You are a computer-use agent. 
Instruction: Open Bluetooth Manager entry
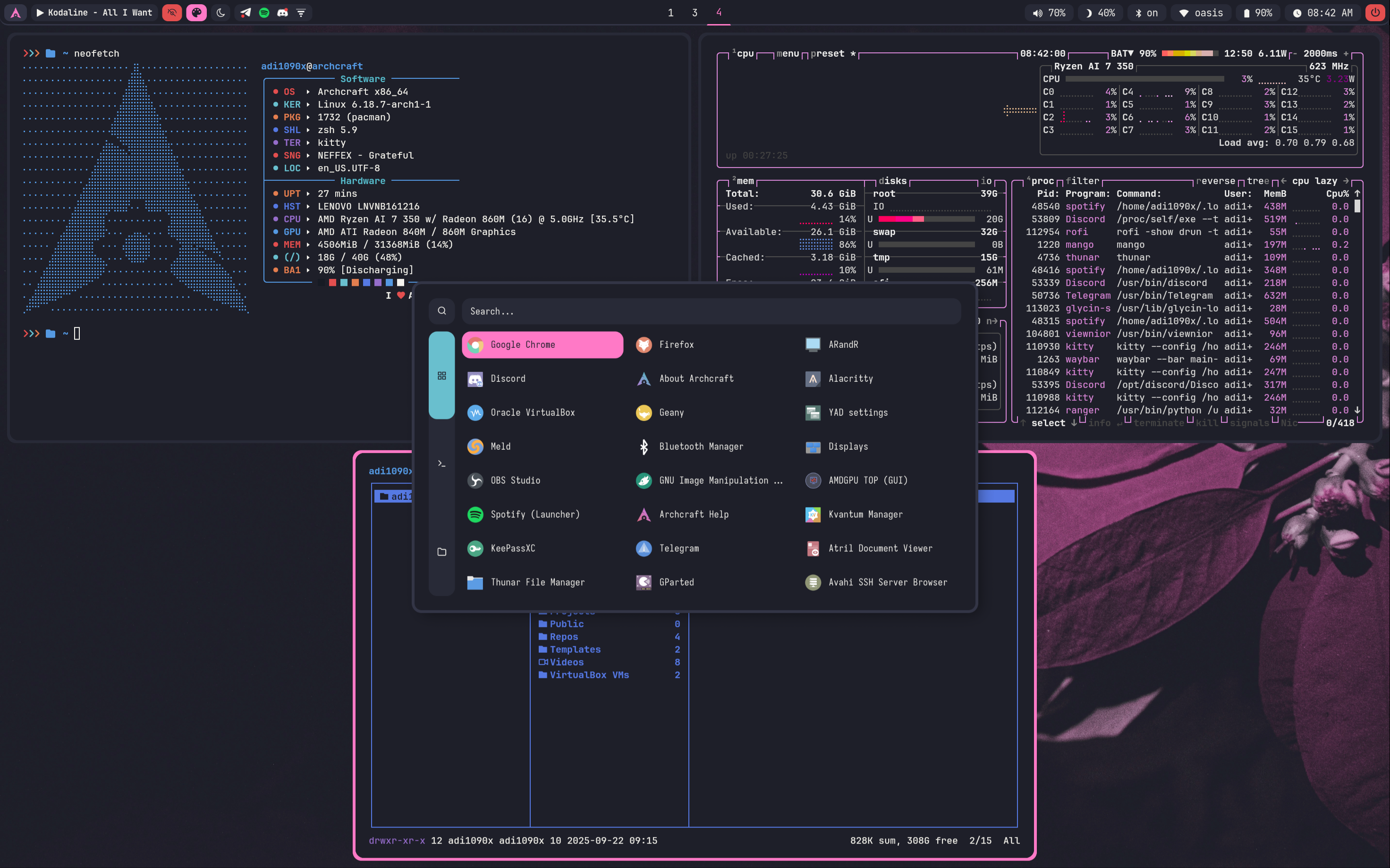[701, 446]
